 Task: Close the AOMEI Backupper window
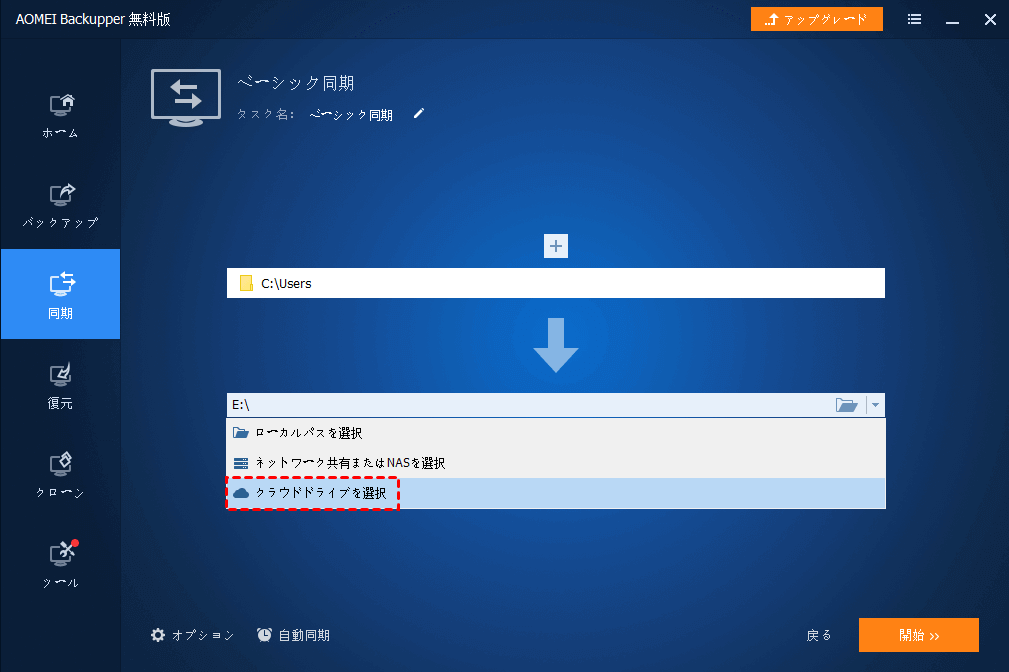990,19
